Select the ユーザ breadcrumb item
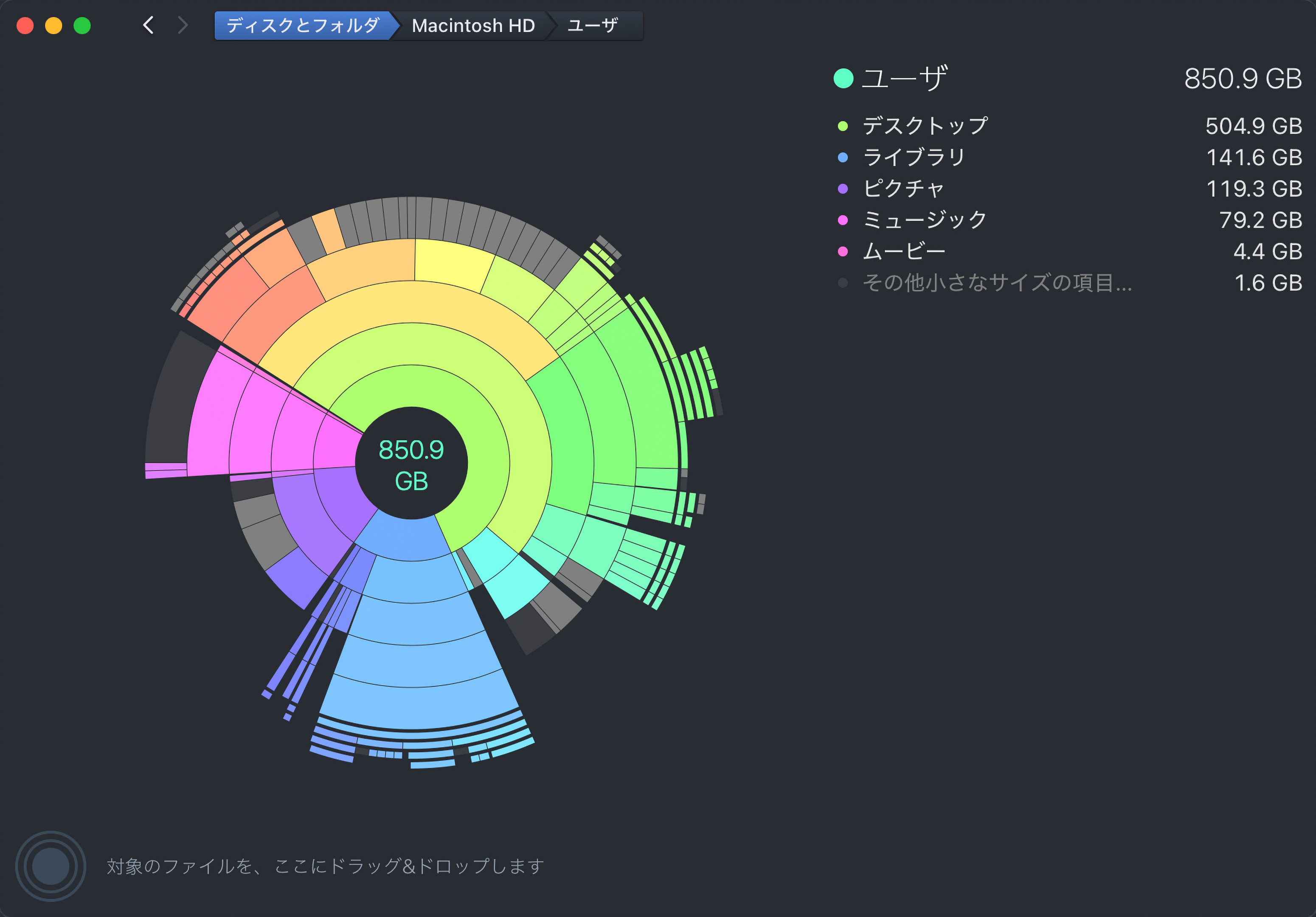 click(x=593, y=25)
